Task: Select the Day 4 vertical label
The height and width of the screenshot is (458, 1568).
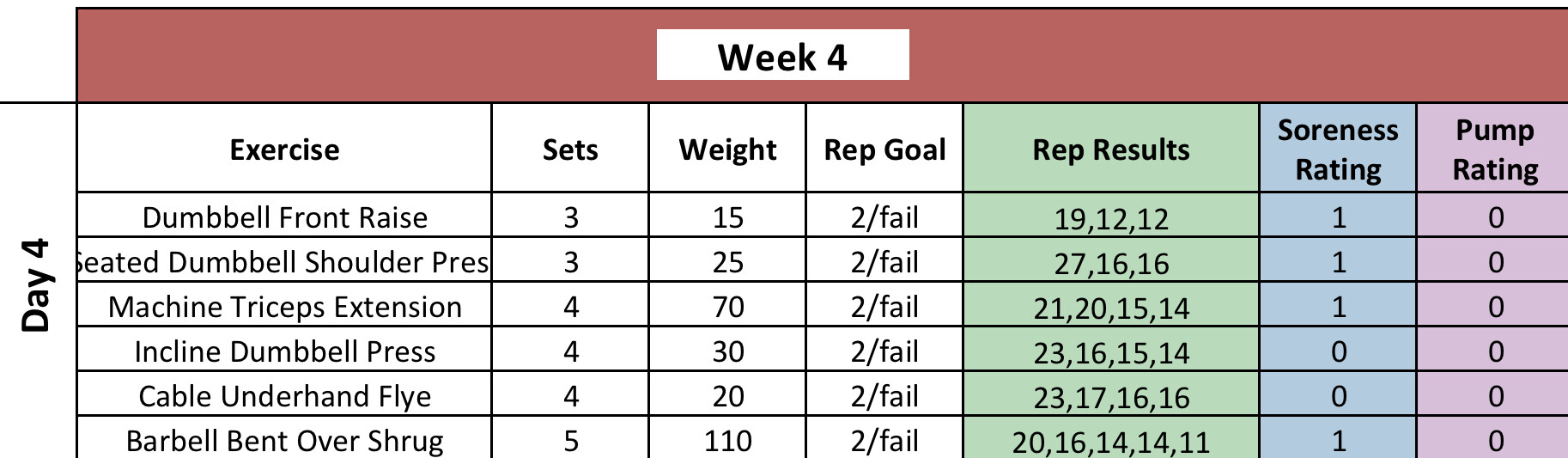Action: click(37, 285)
